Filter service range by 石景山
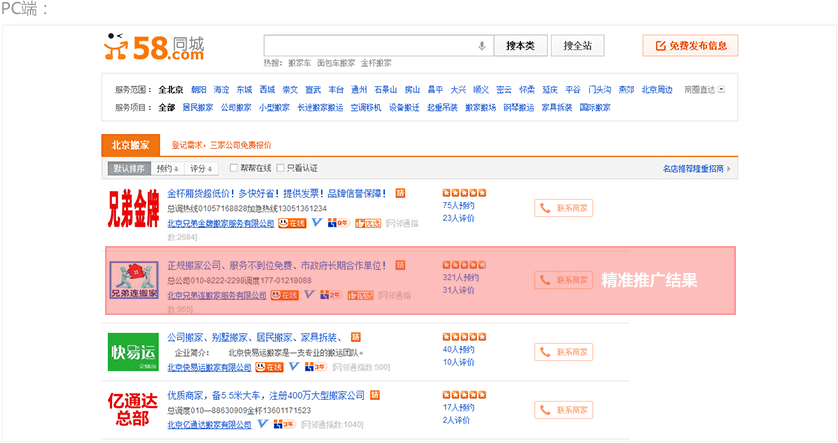The height and width of the screenshot is (443, 838). click(x=385, y=90)
